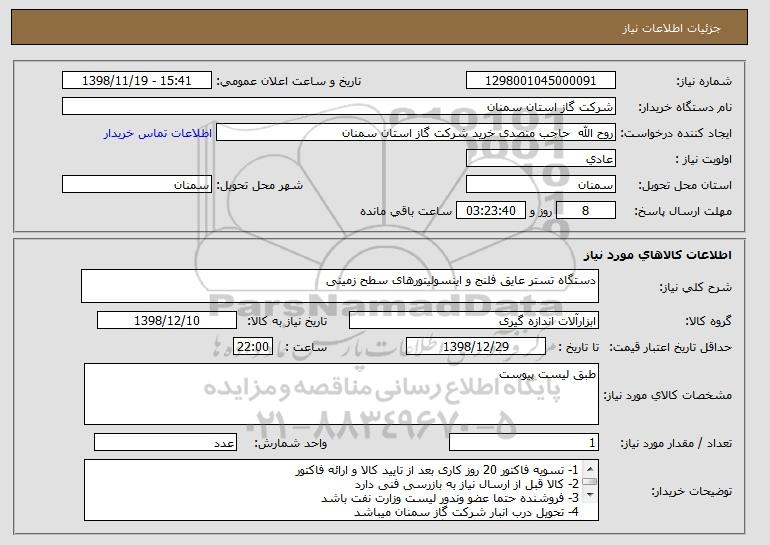
Task: Select the remaining days field showing 8
Action: 586,211
